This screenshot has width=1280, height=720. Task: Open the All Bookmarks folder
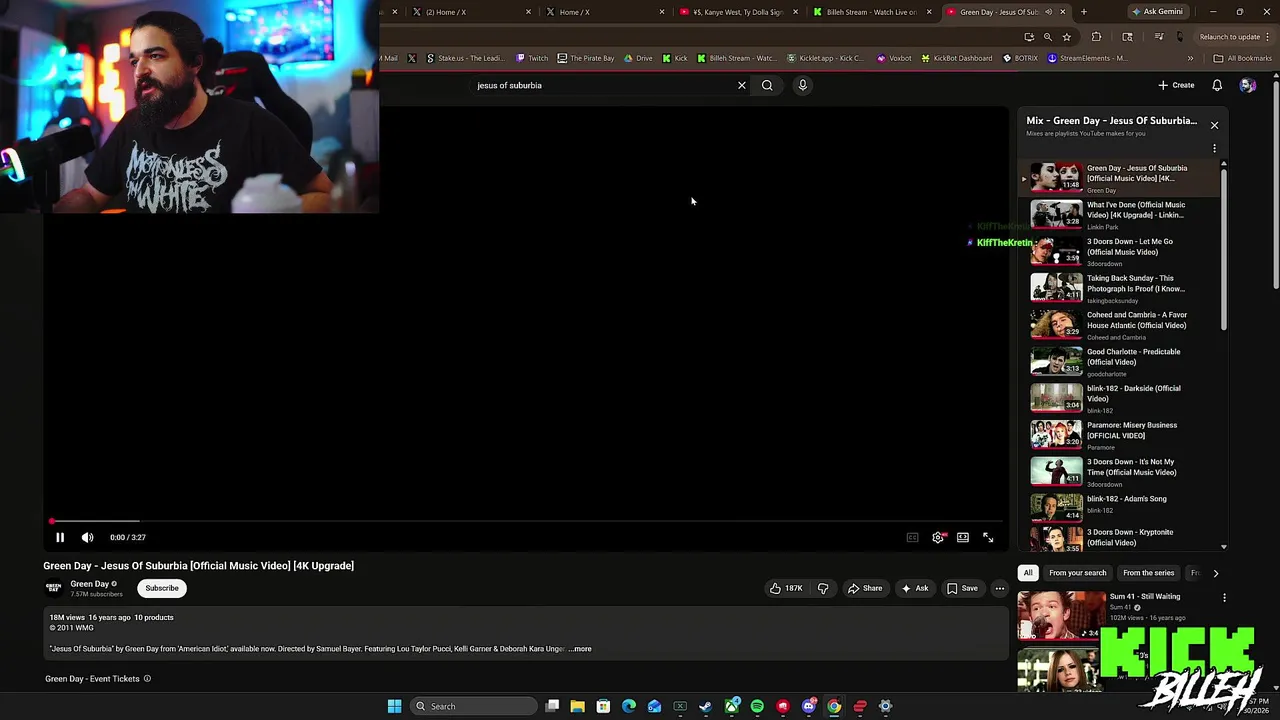1242,58
